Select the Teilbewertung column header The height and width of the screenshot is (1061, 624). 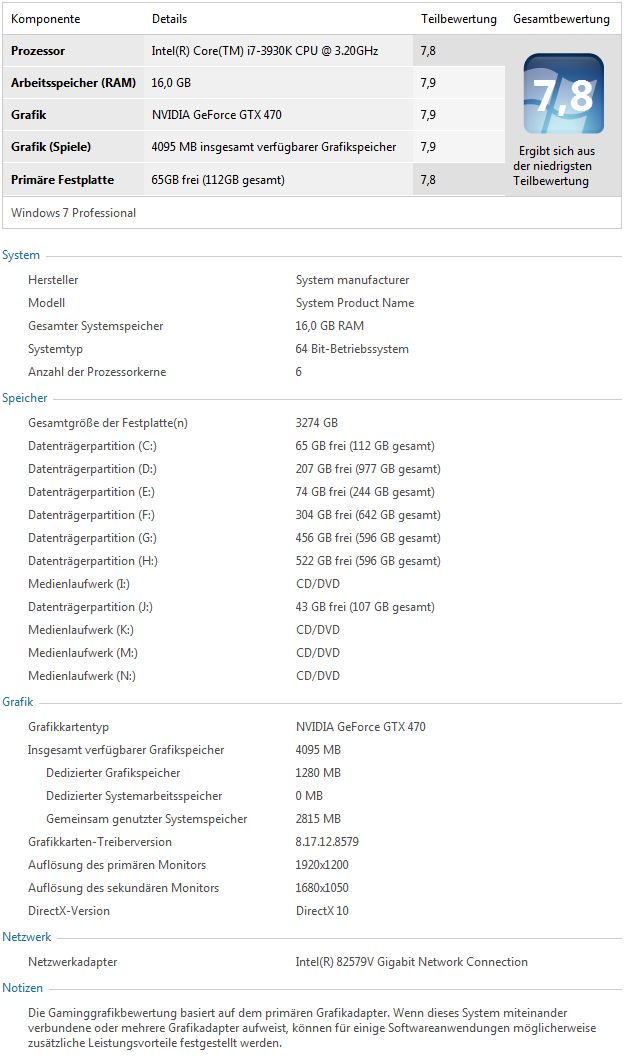(458, 19)
